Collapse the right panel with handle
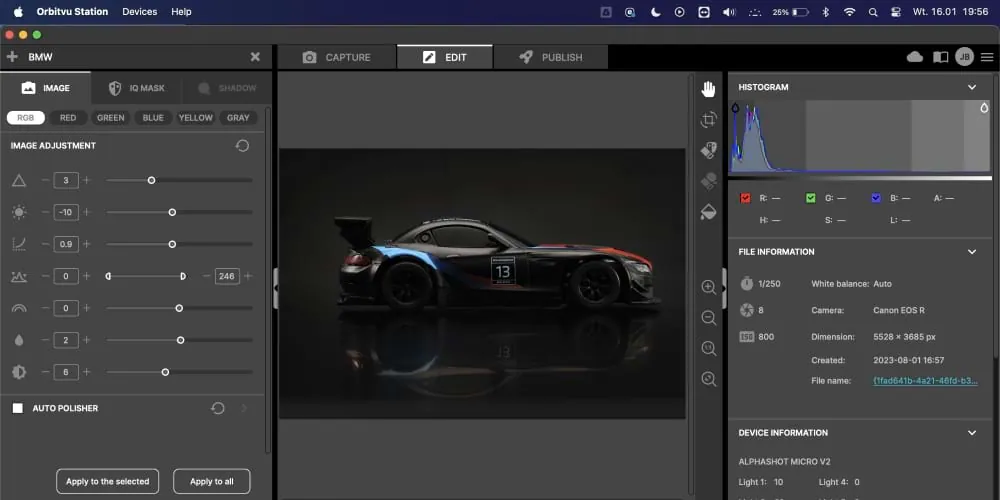1000x500 pixels. 724,288
